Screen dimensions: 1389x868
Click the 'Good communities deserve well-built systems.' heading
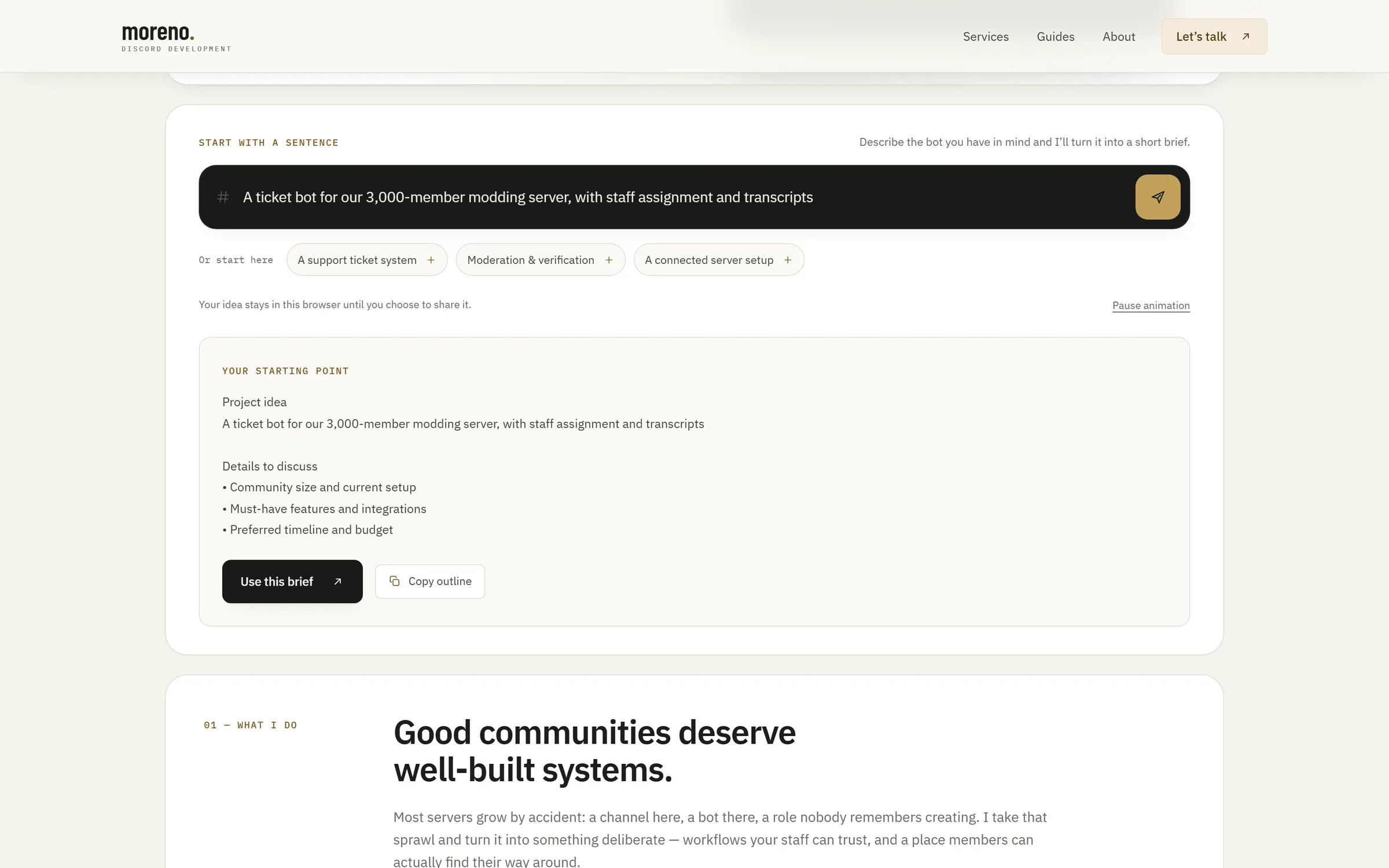[594, 751]
